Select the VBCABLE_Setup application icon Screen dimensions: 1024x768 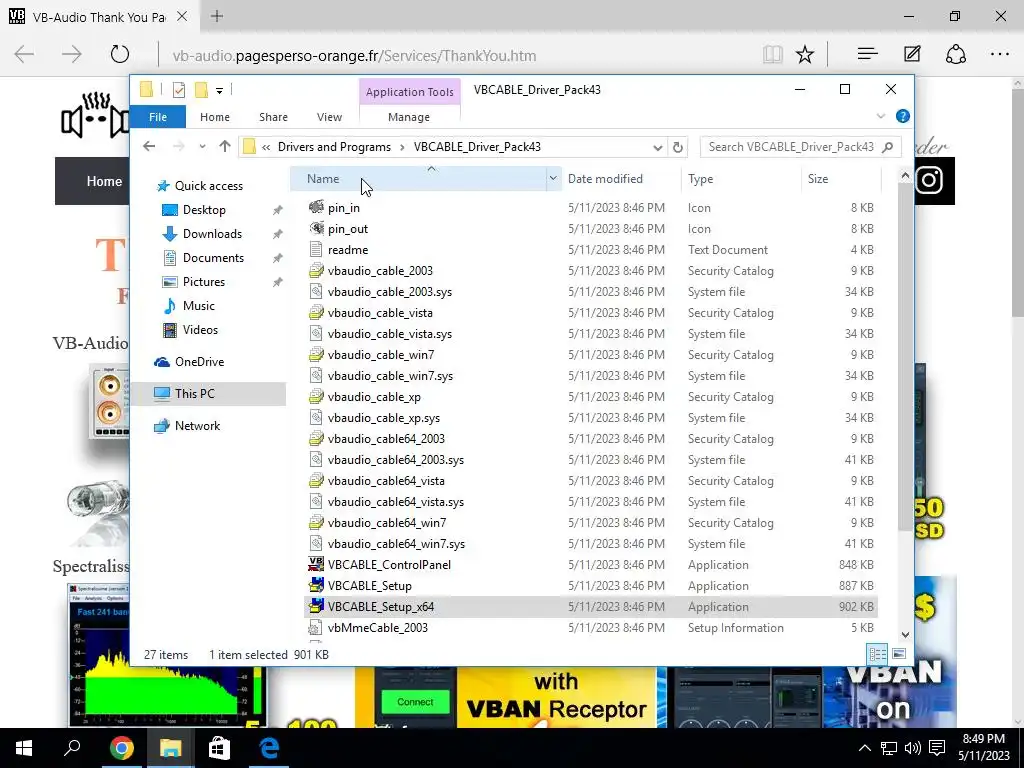316,585
